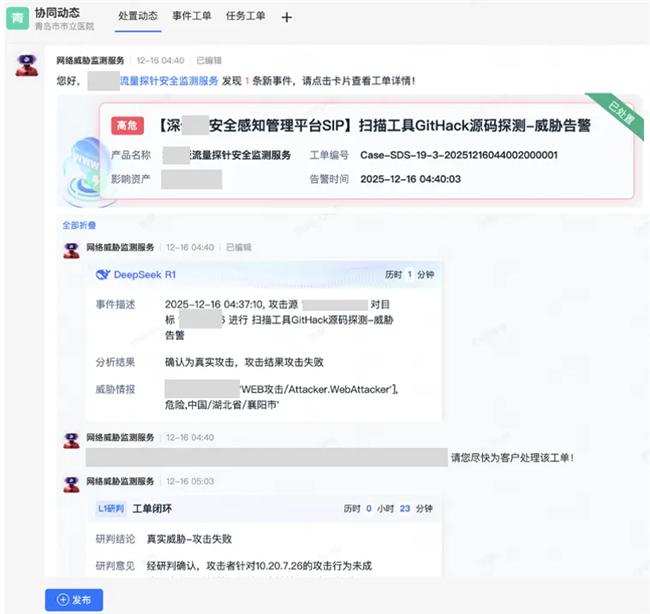Image resolution: width=650 pixels, height=614 pixels.
Task: Click the Case-SDS work order number
Action: click(x=458, y=155)
